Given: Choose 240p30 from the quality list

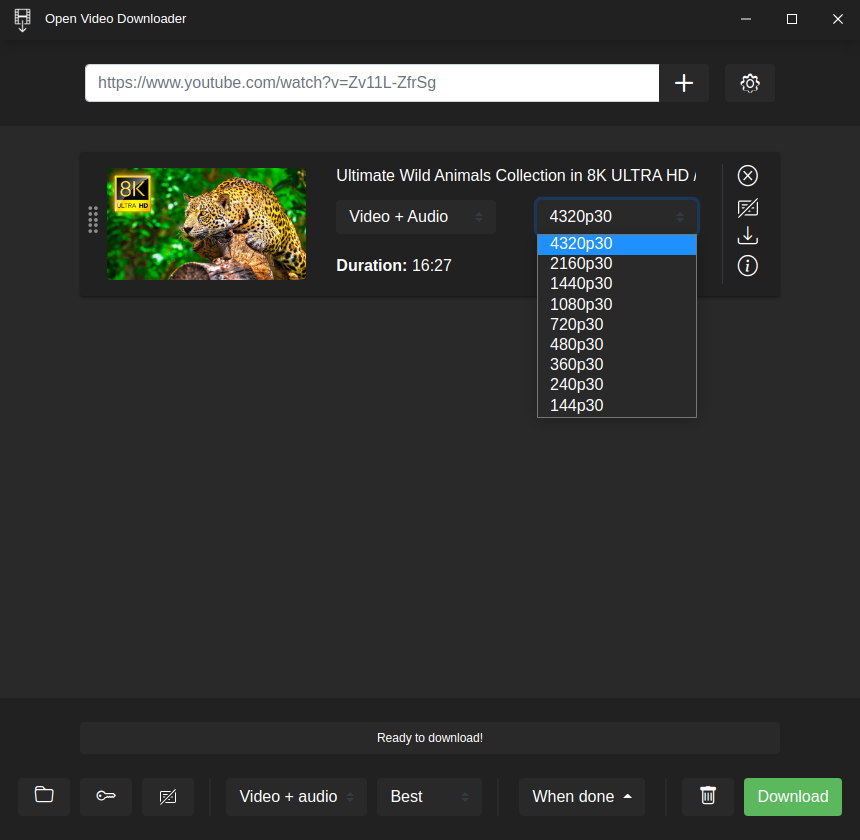Looking at the screenshot, I should (x=616, y=385).
